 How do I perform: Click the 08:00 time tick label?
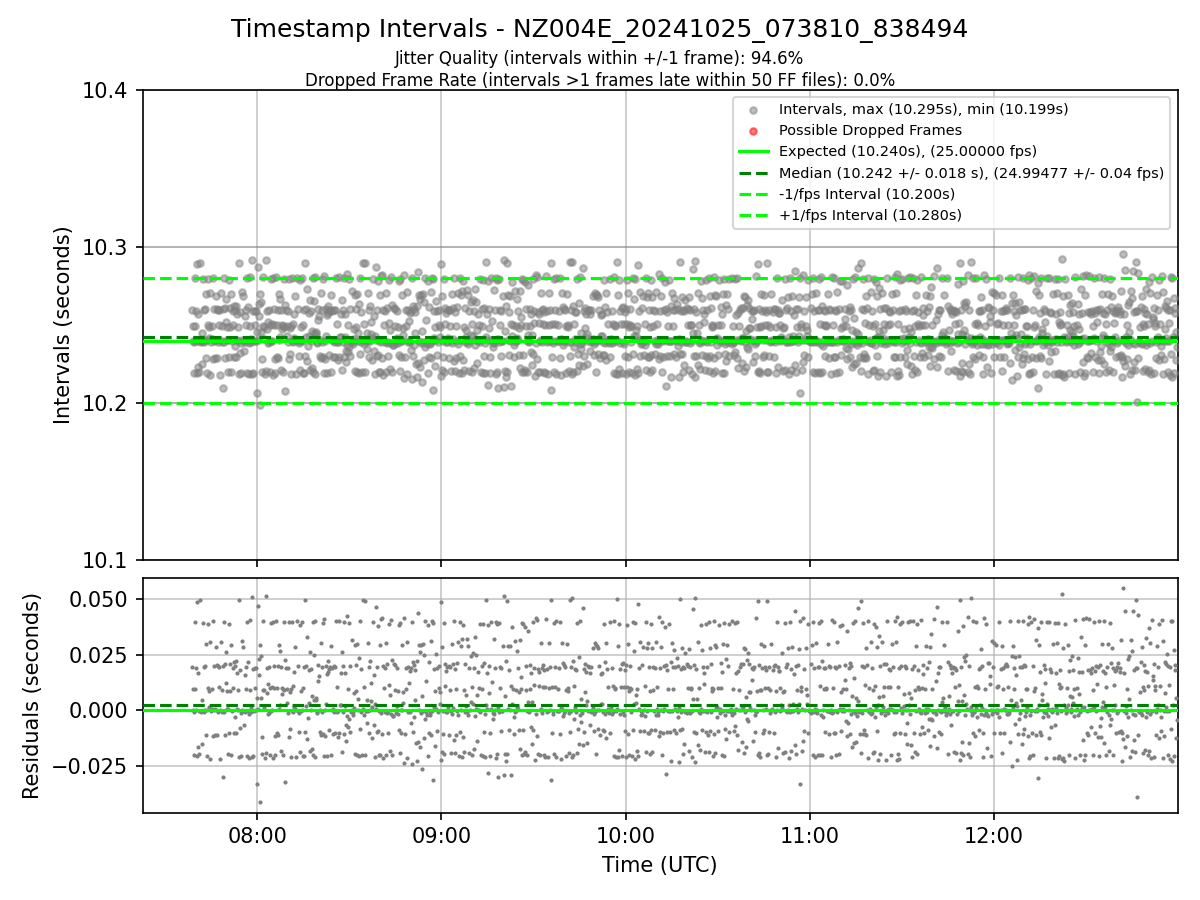pyautogui.click(x=257, y=834)
